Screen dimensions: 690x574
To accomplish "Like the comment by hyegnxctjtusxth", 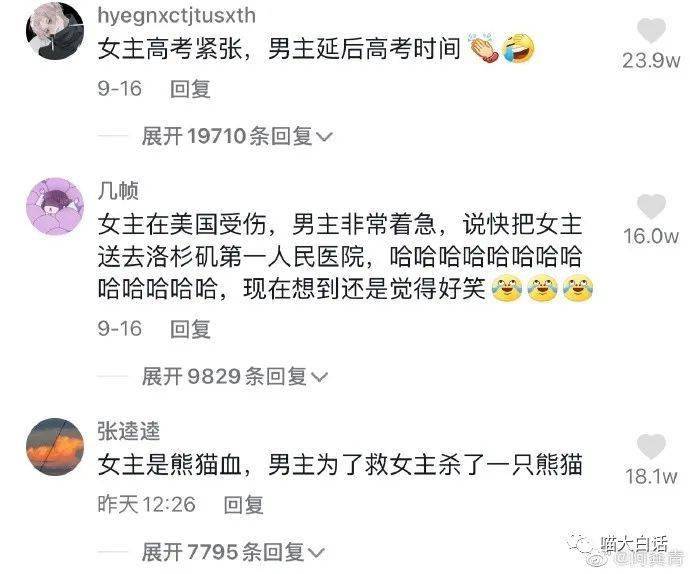I will pos(651,30).
